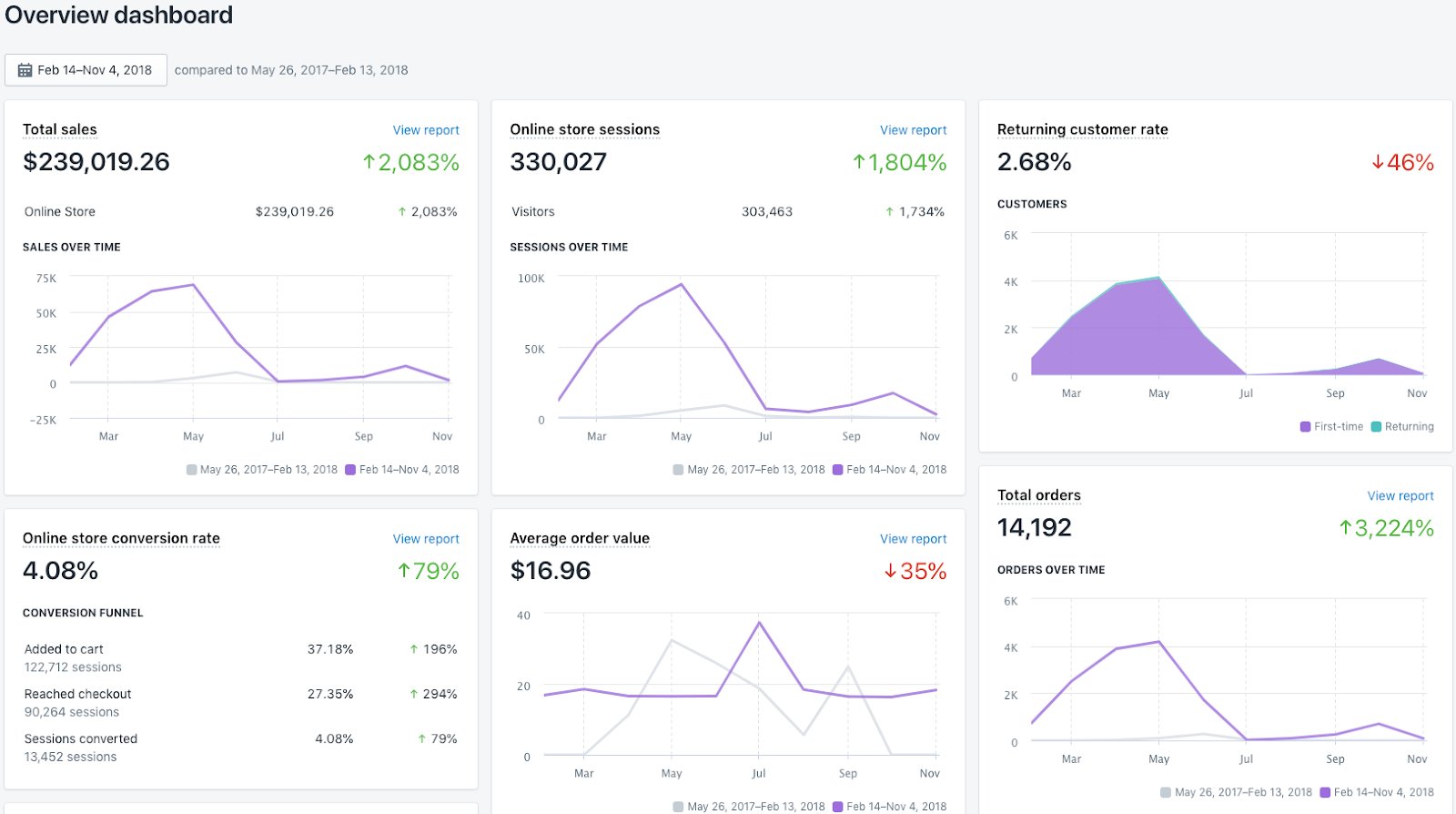This screenshot has height=814, width=1456.
Task: Click the Sessions converted funnel row
Action: [x=241, y=748]
